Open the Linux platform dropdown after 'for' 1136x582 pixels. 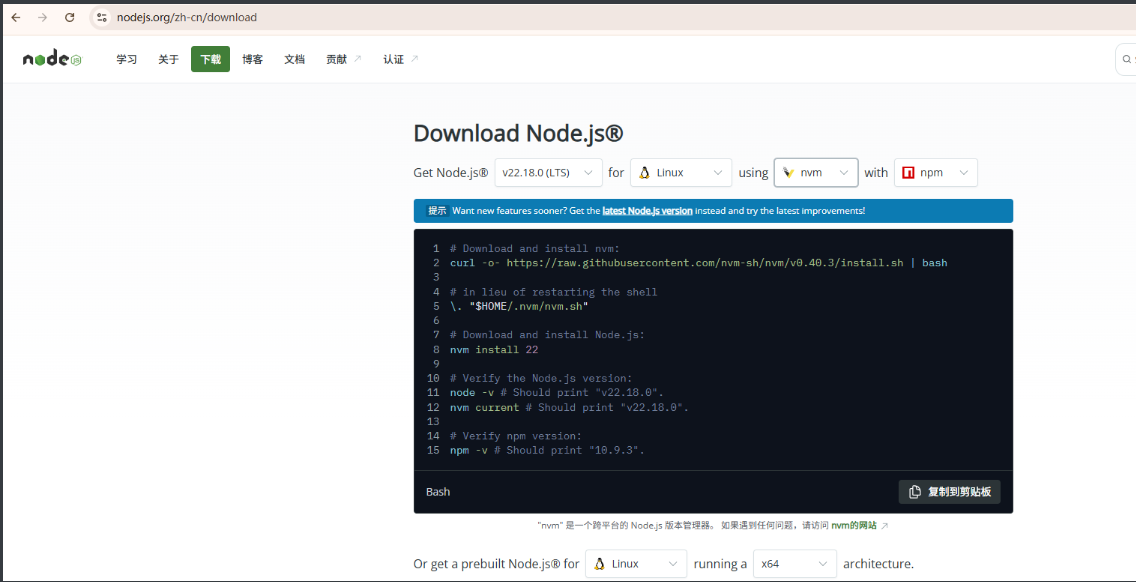coord(681,172)
